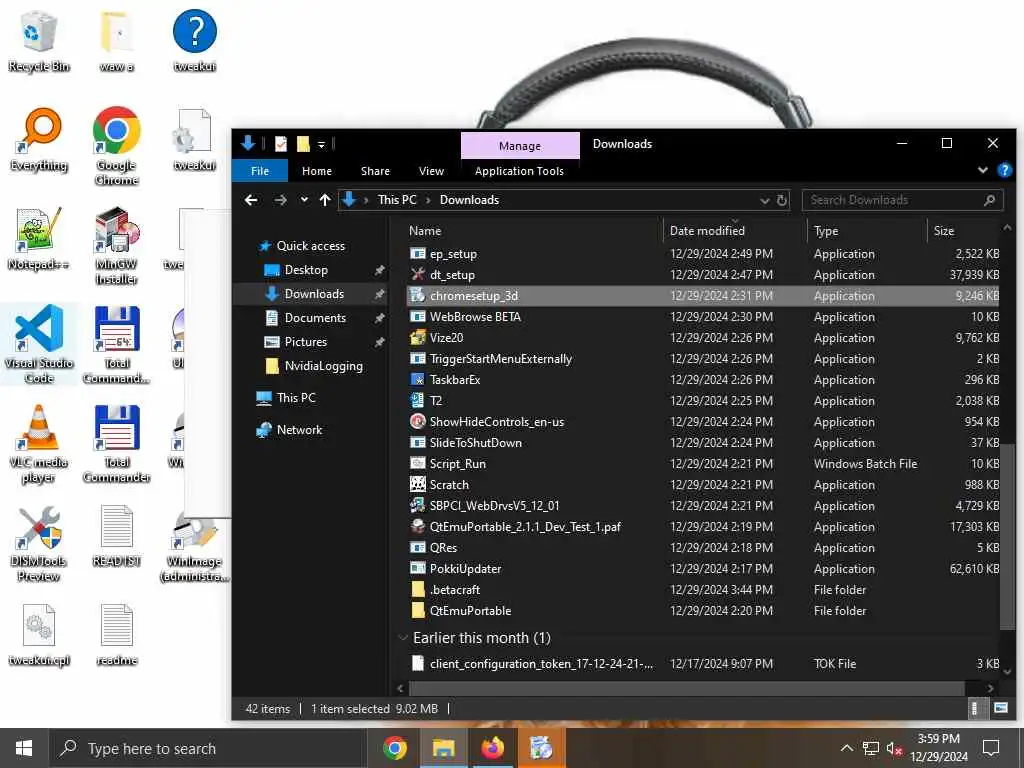Open the Windows Start menu

click(24, 748)
